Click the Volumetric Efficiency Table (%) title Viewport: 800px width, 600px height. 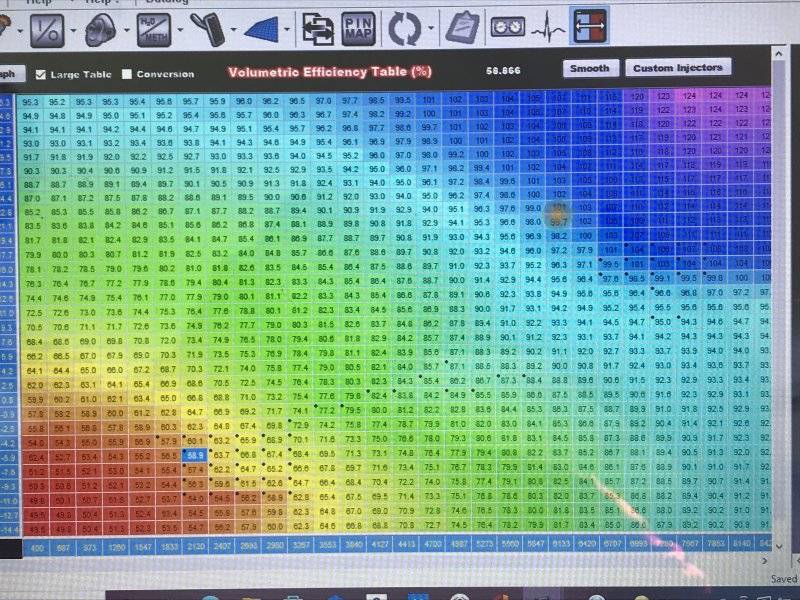click(330, 72)
